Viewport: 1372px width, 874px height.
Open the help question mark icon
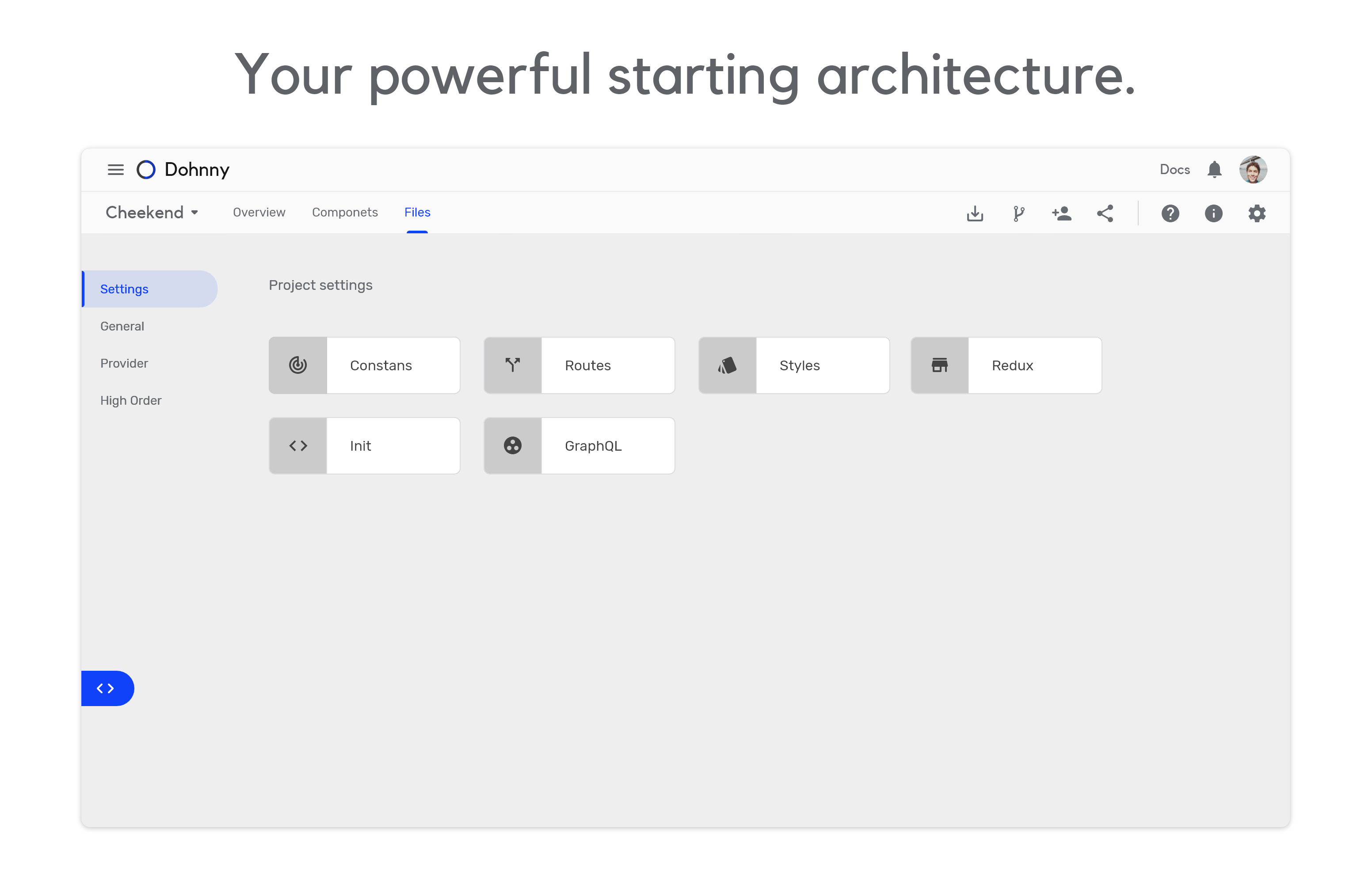coord(1170,214)
